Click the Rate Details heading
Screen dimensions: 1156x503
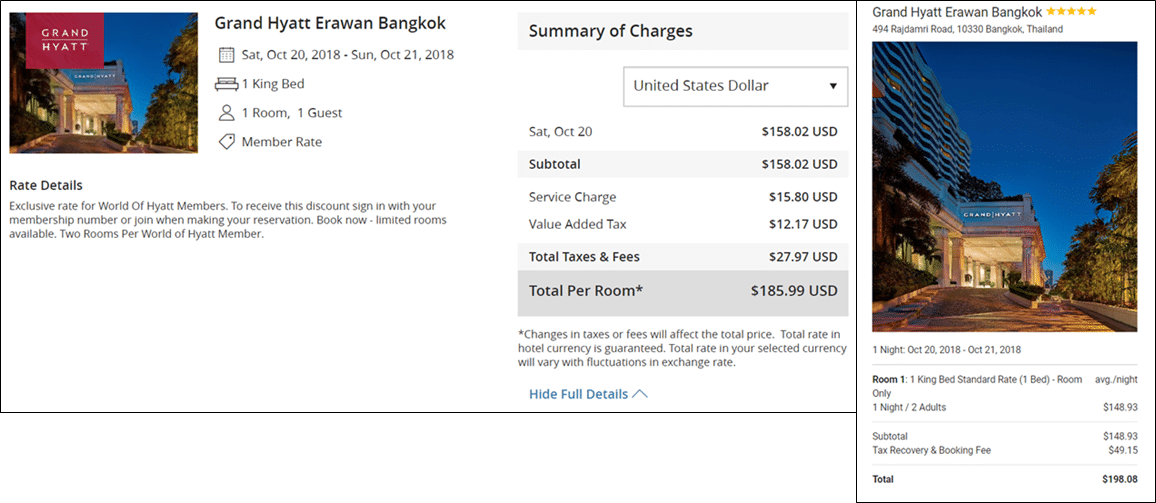[x=46, y=185]
